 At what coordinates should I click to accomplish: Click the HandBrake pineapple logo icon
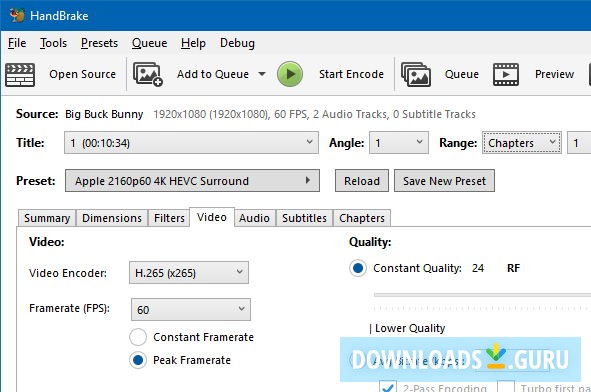17,15
